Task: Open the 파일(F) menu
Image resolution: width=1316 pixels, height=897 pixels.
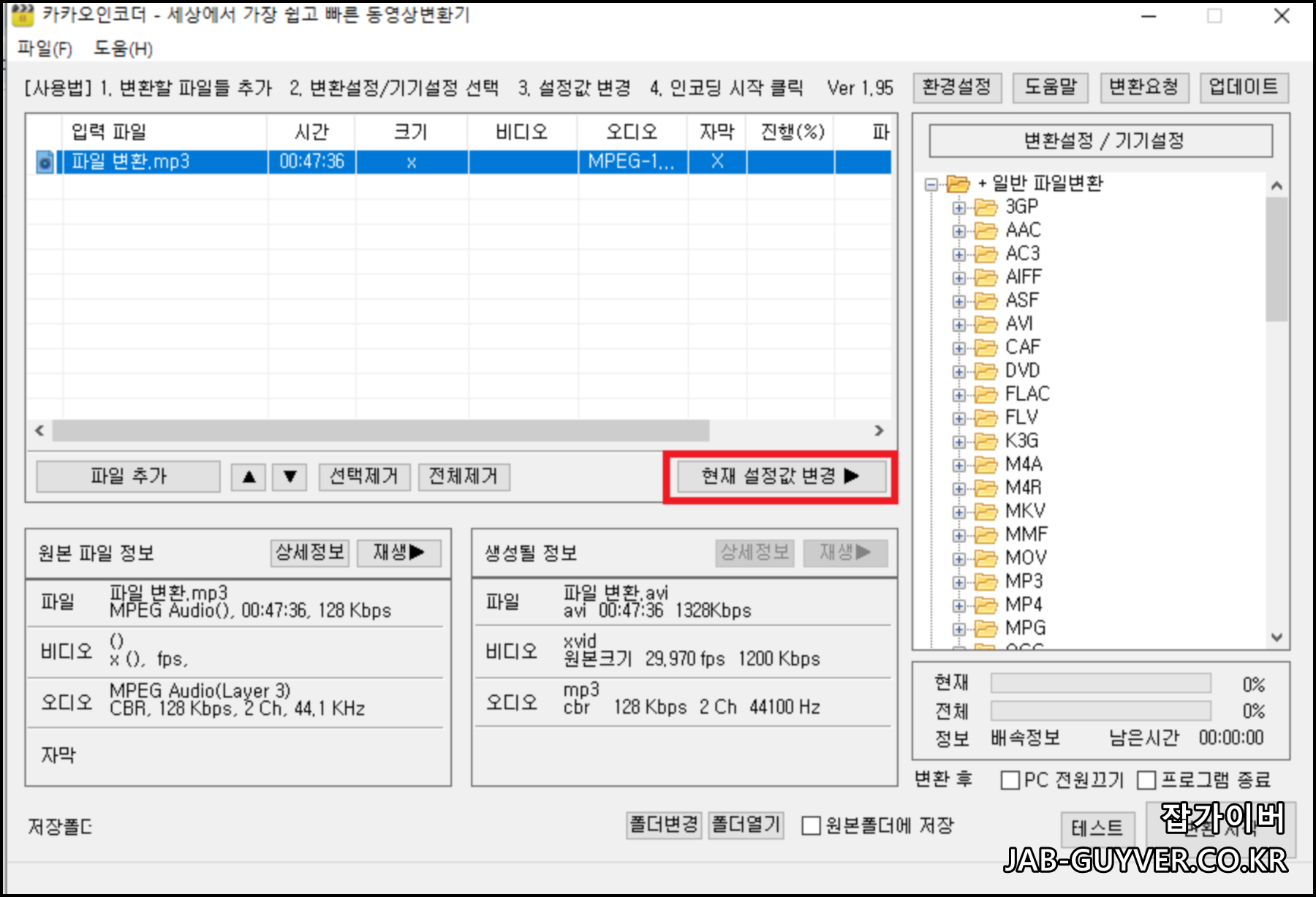Action: tap(45, 49)
